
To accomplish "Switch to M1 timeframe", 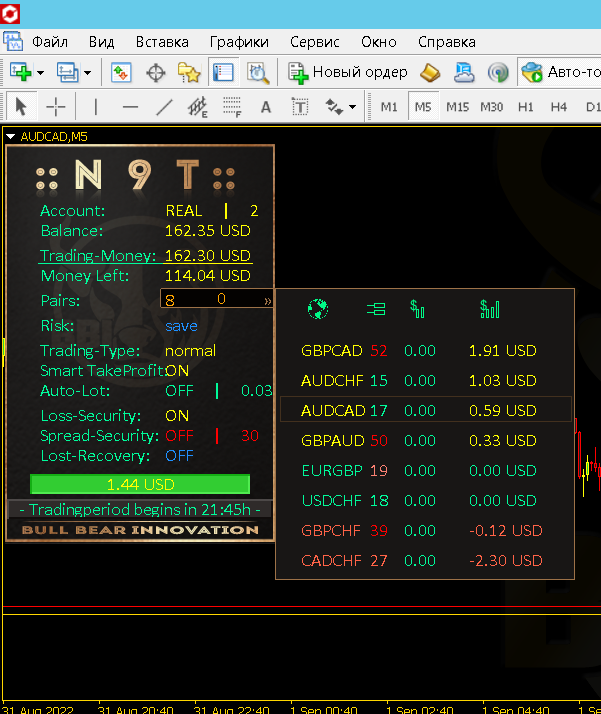I will (x=389, y=107).
